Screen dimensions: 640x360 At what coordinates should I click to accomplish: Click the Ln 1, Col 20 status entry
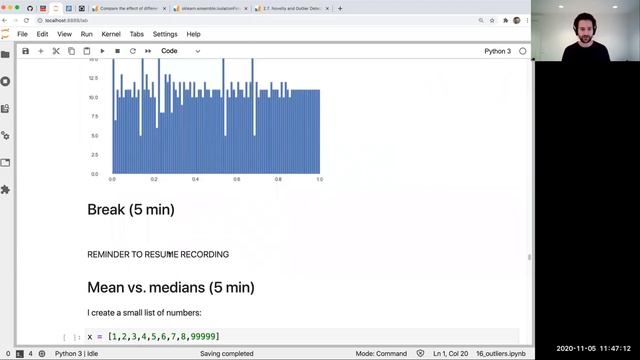coord(450,353)
